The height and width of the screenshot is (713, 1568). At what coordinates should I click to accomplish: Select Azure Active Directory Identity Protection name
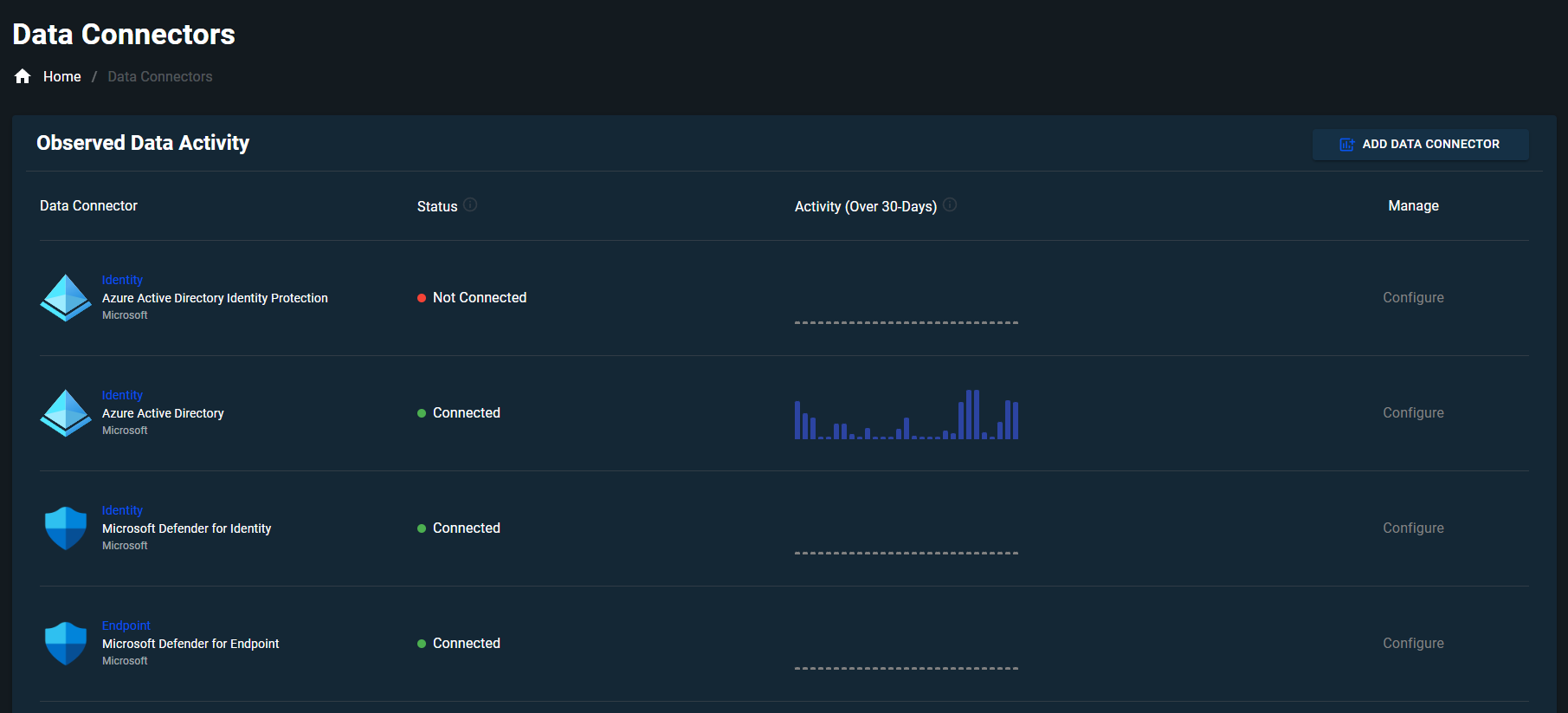pos(215,298)
